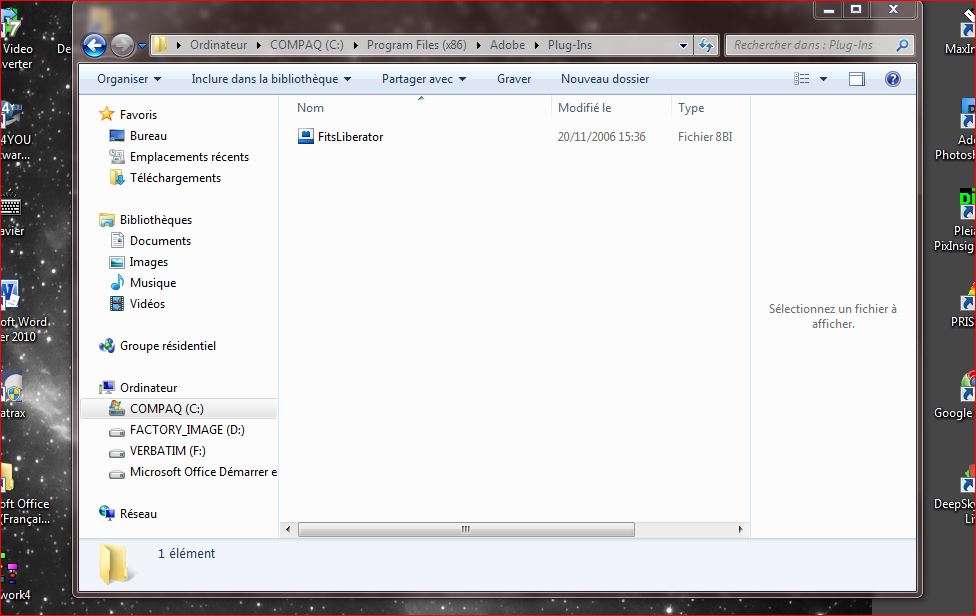This screenshot has width=976, height=616.
Task: Open Microsoft Office Démarrer drive entry
Action: point(203,472)
